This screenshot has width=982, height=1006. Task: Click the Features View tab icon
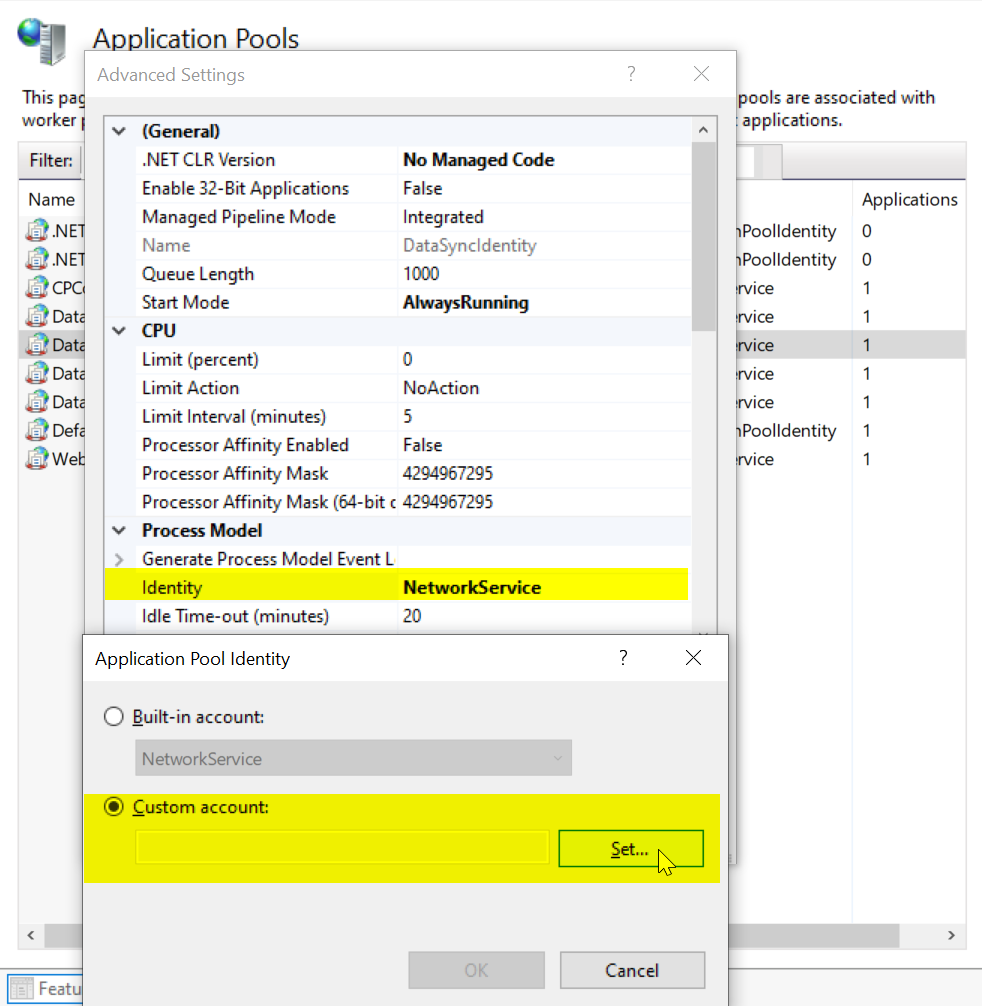tap(22, 989)
